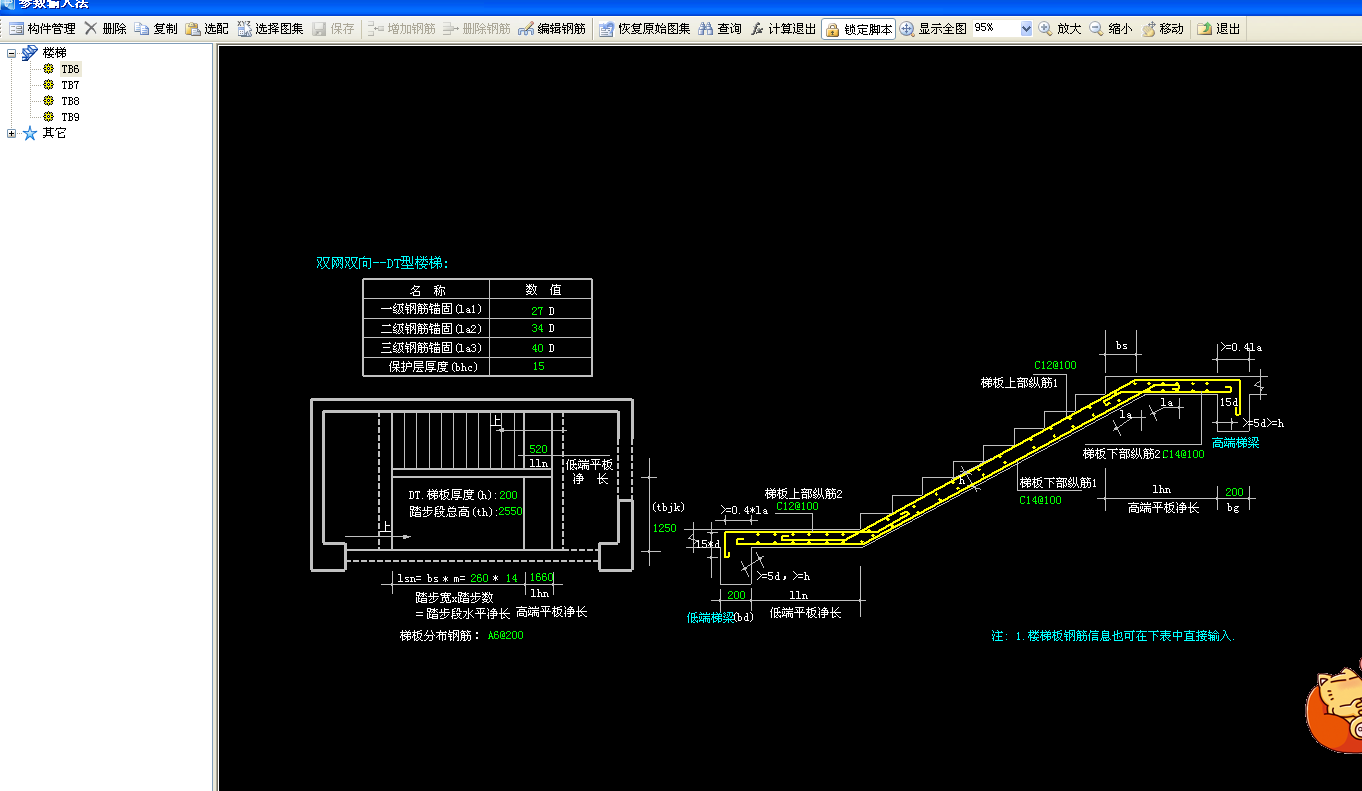
Task: Edit stair slab thickness value 200
Action: 508,495
